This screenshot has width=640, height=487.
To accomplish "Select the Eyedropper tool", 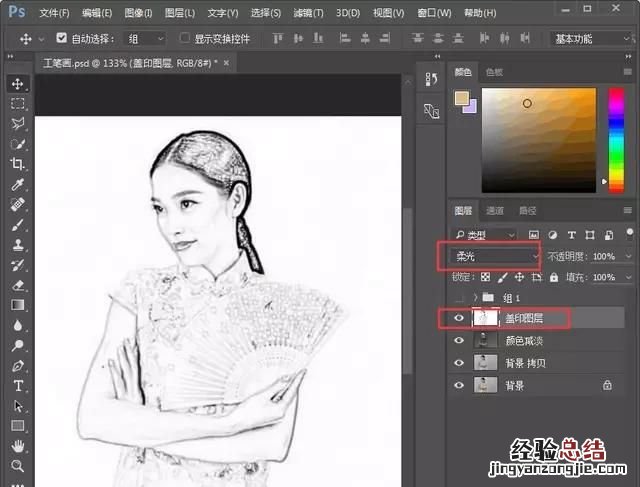I will 18,185.
